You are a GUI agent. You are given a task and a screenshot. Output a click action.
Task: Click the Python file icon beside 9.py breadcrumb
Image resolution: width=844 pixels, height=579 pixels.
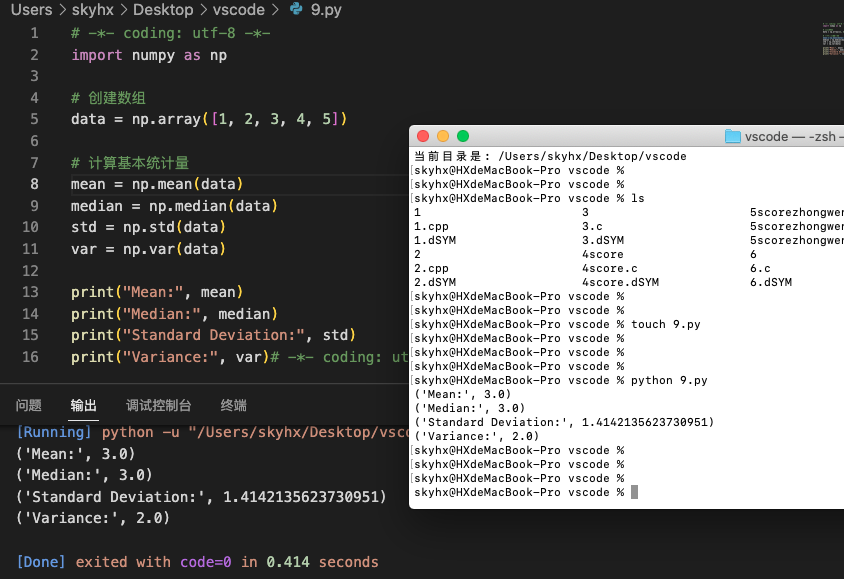[x=294, y=10]
